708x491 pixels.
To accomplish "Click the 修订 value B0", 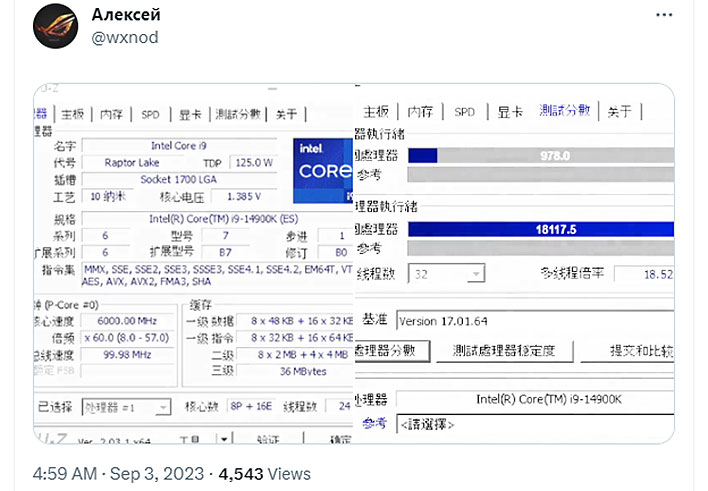I will 335,252.
